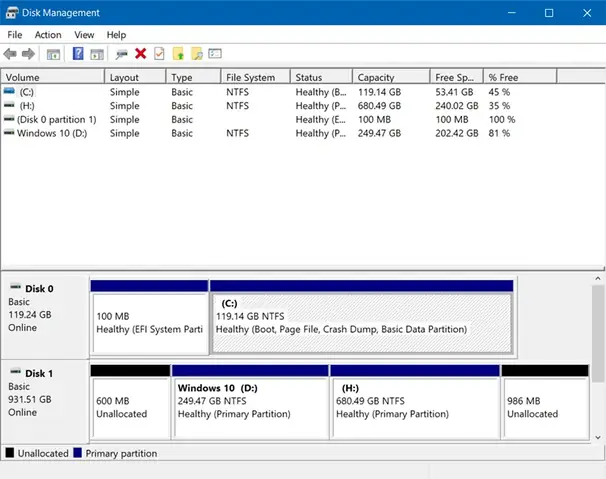Viewport: 606px width, 479px height.
Task: Click the disk pane vertical scrollbar thumb
Action: pos(597,334)
